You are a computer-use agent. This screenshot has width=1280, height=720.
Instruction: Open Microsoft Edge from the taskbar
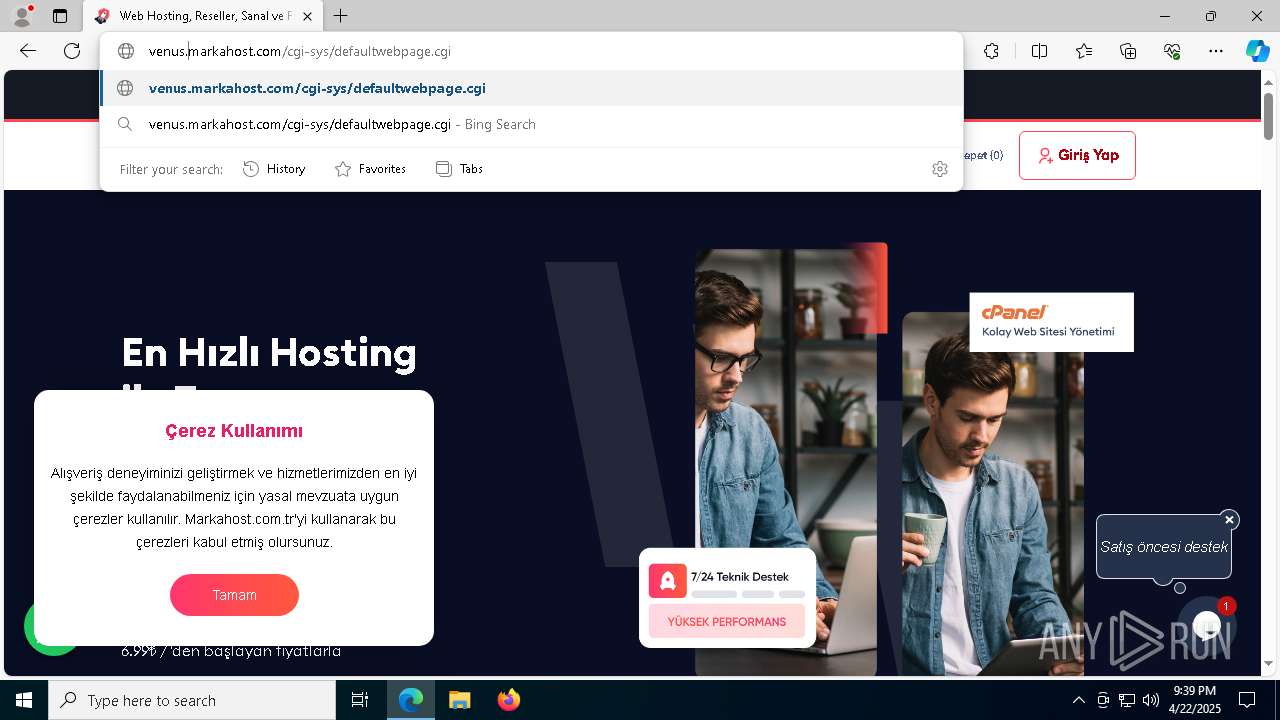tap(411, 700)
